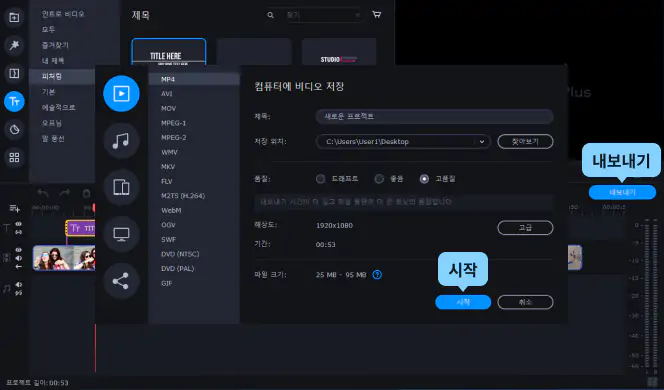Click the shopping cart store icon
The image size is (664, 390).
click(376, 14)
